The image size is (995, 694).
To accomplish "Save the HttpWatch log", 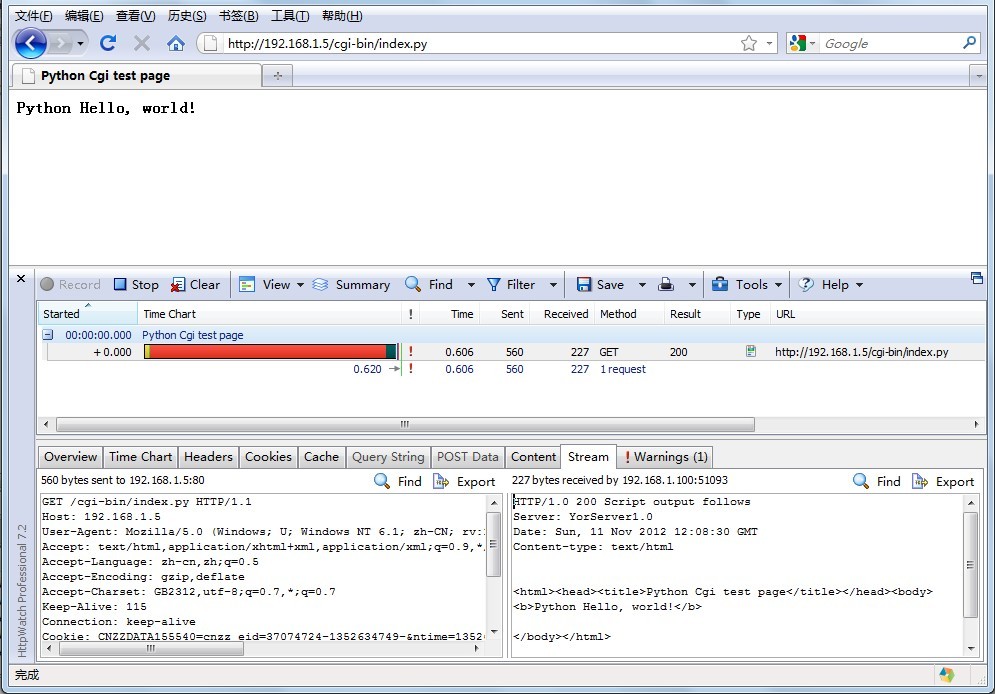I will [x=600, y=284].
